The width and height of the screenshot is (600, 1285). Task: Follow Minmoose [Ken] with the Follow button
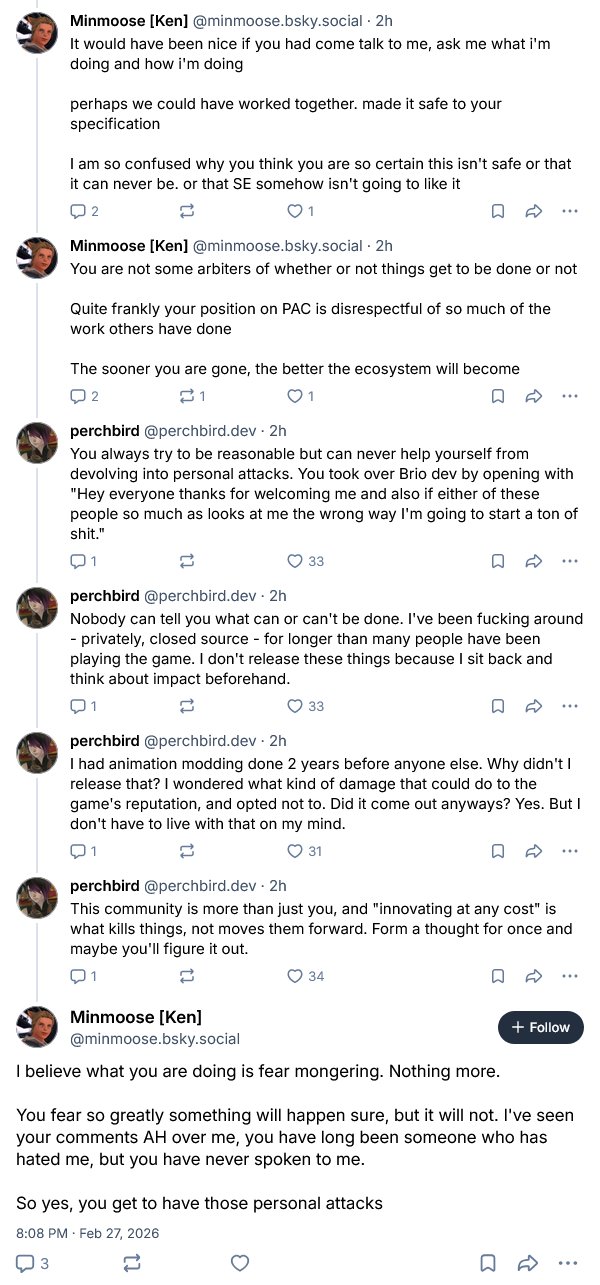[540, 1027]
